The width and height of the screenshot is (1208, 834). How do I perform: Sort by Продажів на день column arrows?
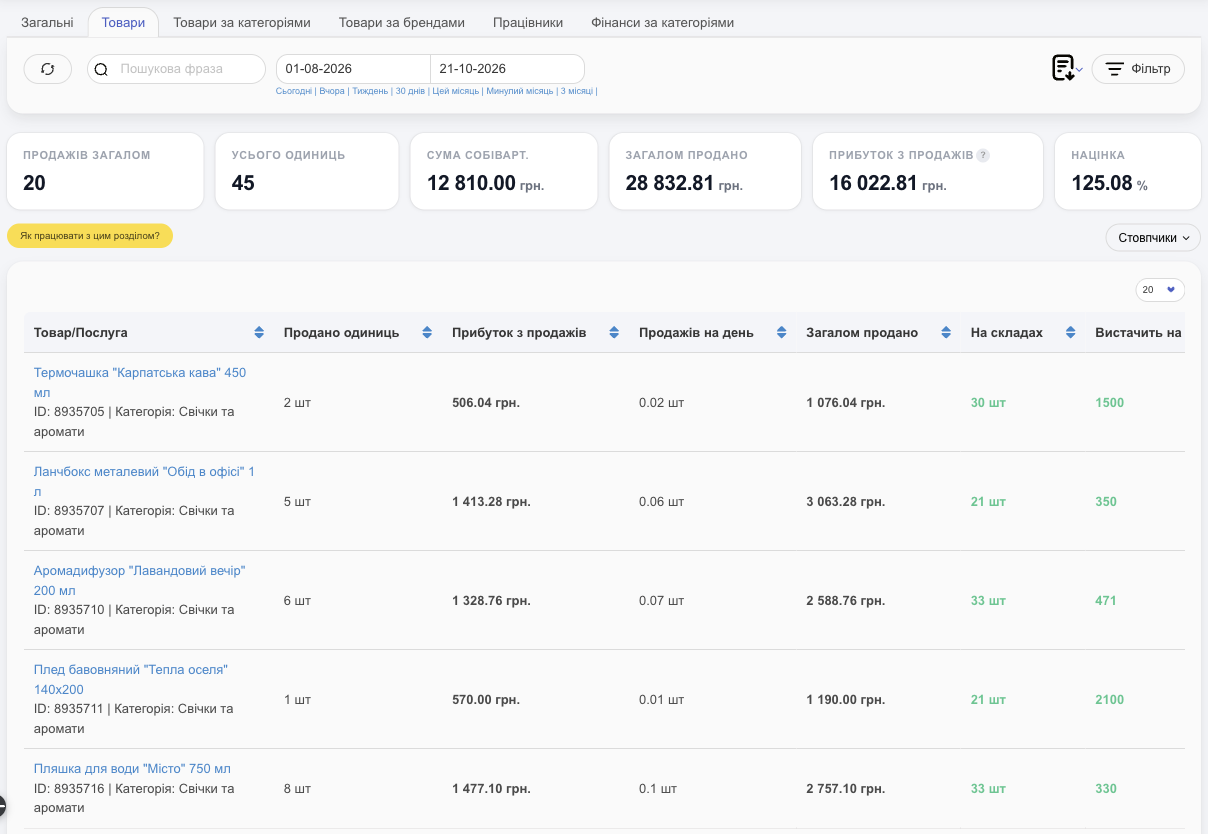(781, 333)
